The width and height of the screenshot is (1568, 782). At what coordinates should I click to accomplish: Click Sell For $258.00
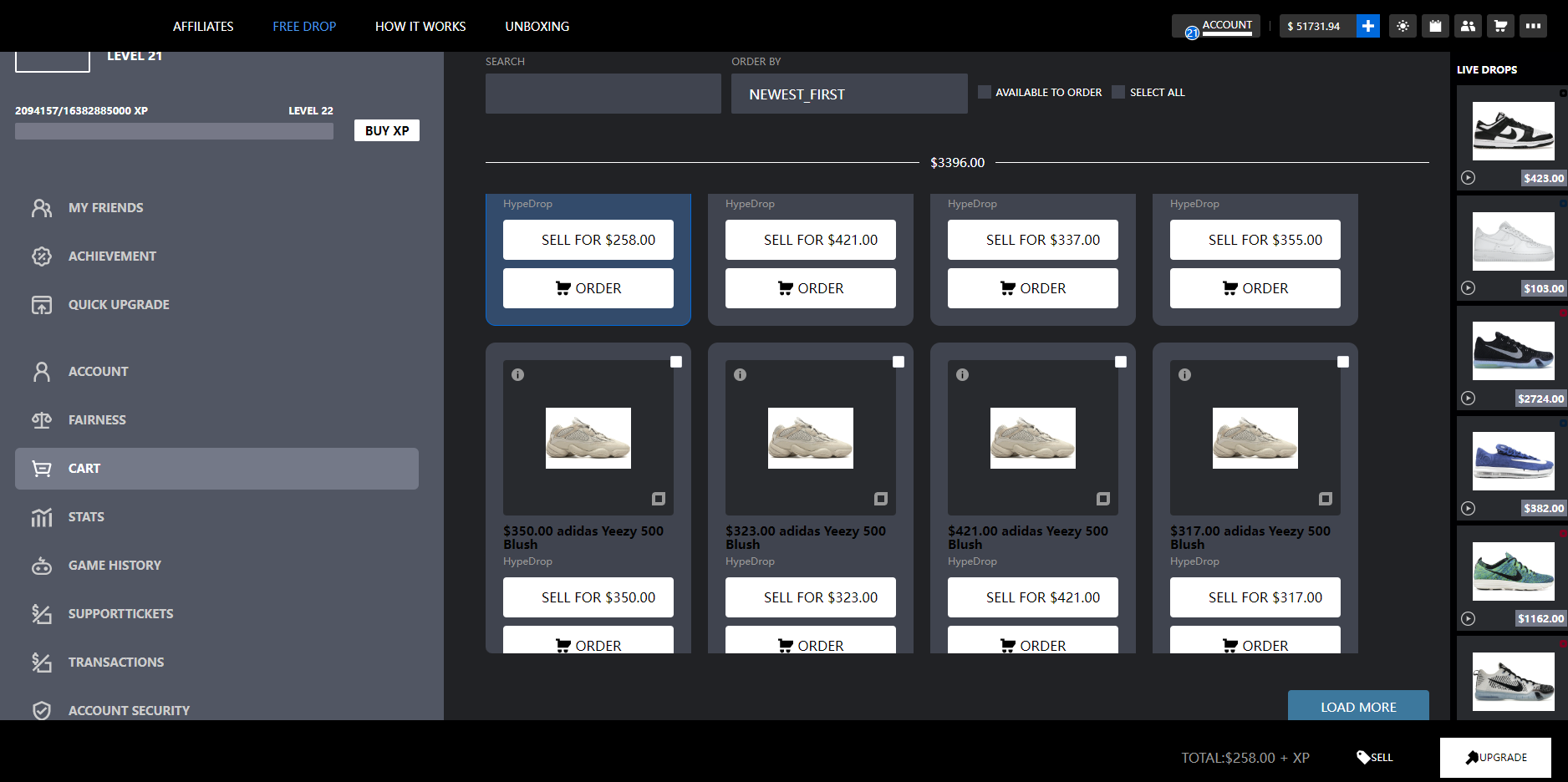point(588,240)
